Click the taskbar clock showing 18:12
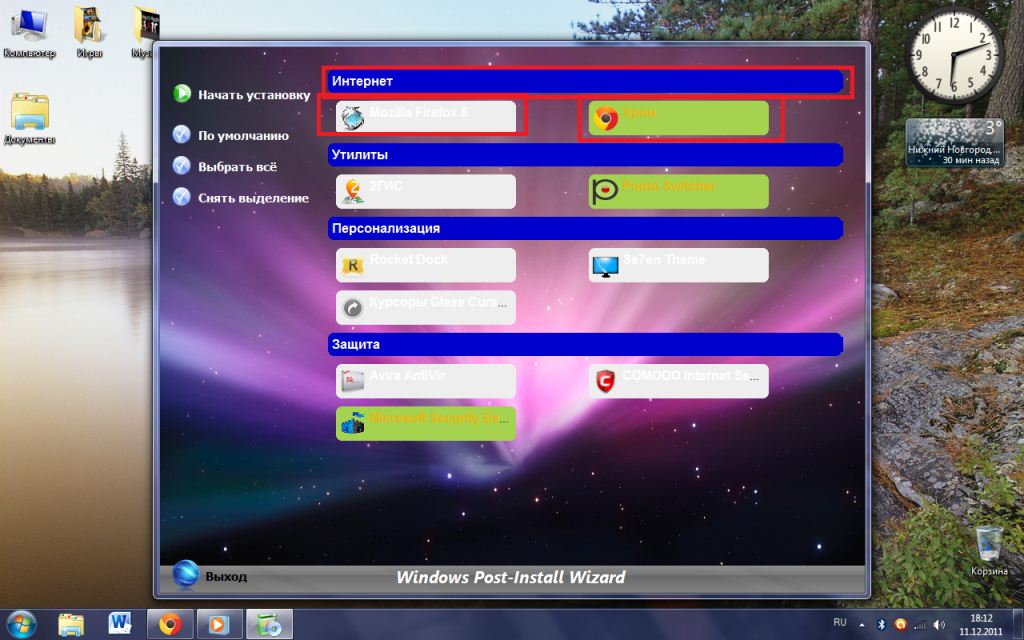Image resolution: width=1024 pixels, height=640 pixels. [981, 625]
